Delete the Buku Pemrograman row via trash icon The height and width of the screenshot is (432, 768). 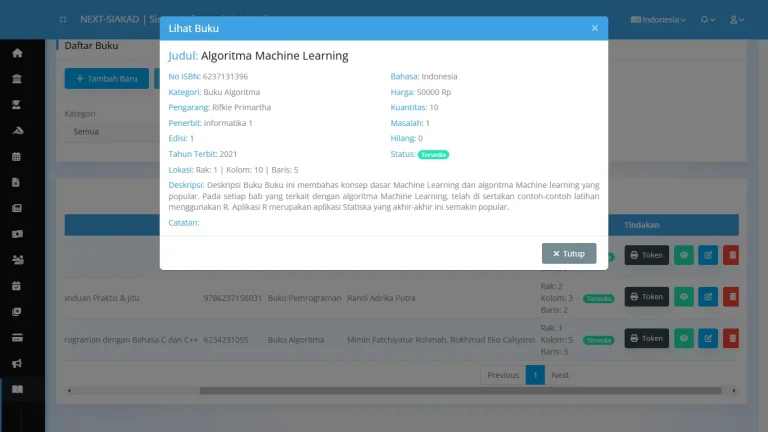731,297
